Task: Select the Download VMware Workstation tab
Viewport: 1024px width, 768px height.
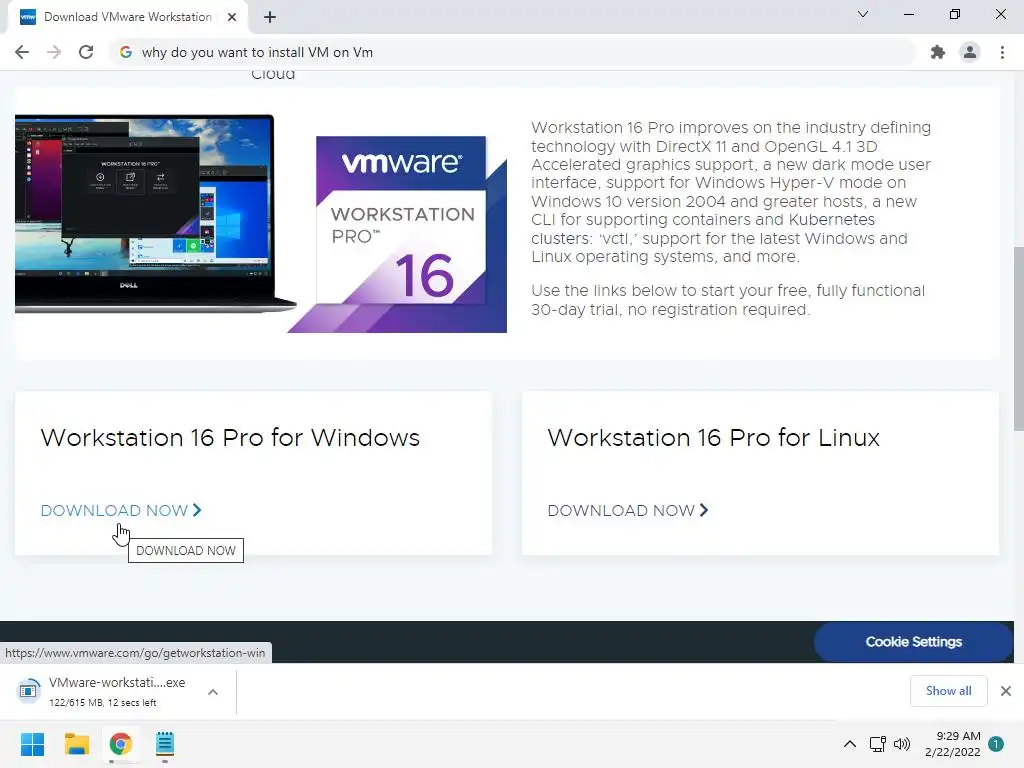Action: [127, 17]
